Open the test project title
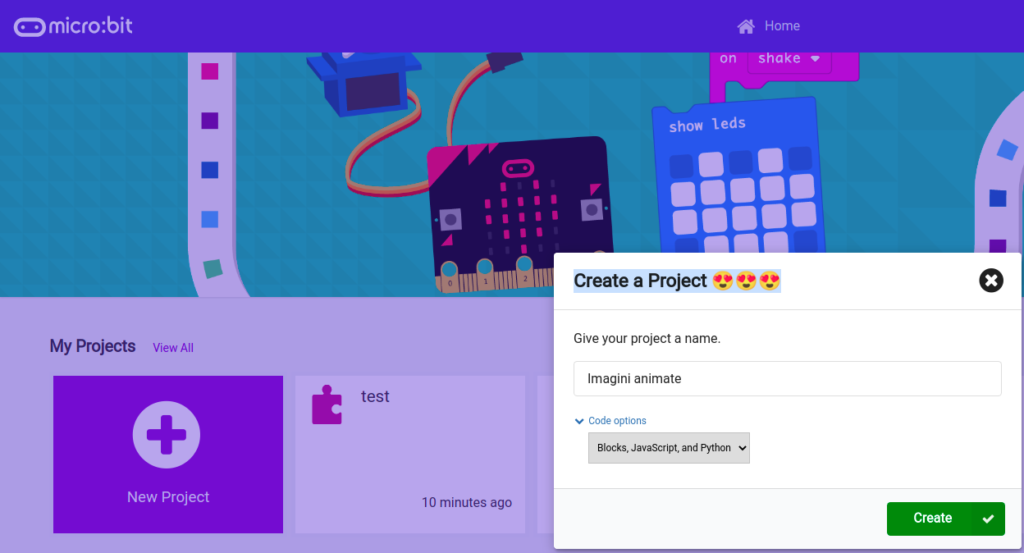 pyautogui.click(x=375, y=397)
